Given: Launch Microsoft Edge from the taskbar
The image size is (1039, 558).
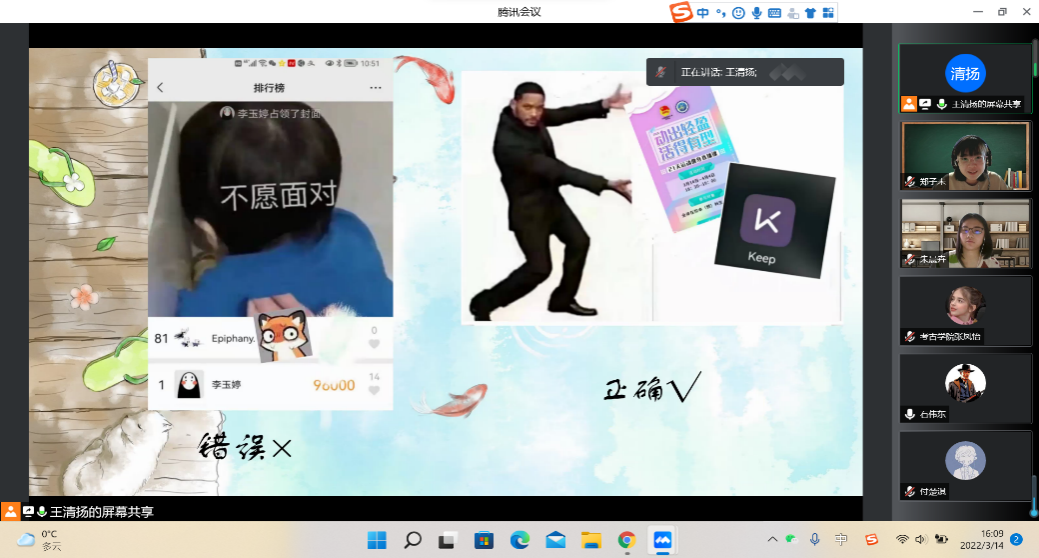Looking at the screenshot, I should click(x=520, y=541).
